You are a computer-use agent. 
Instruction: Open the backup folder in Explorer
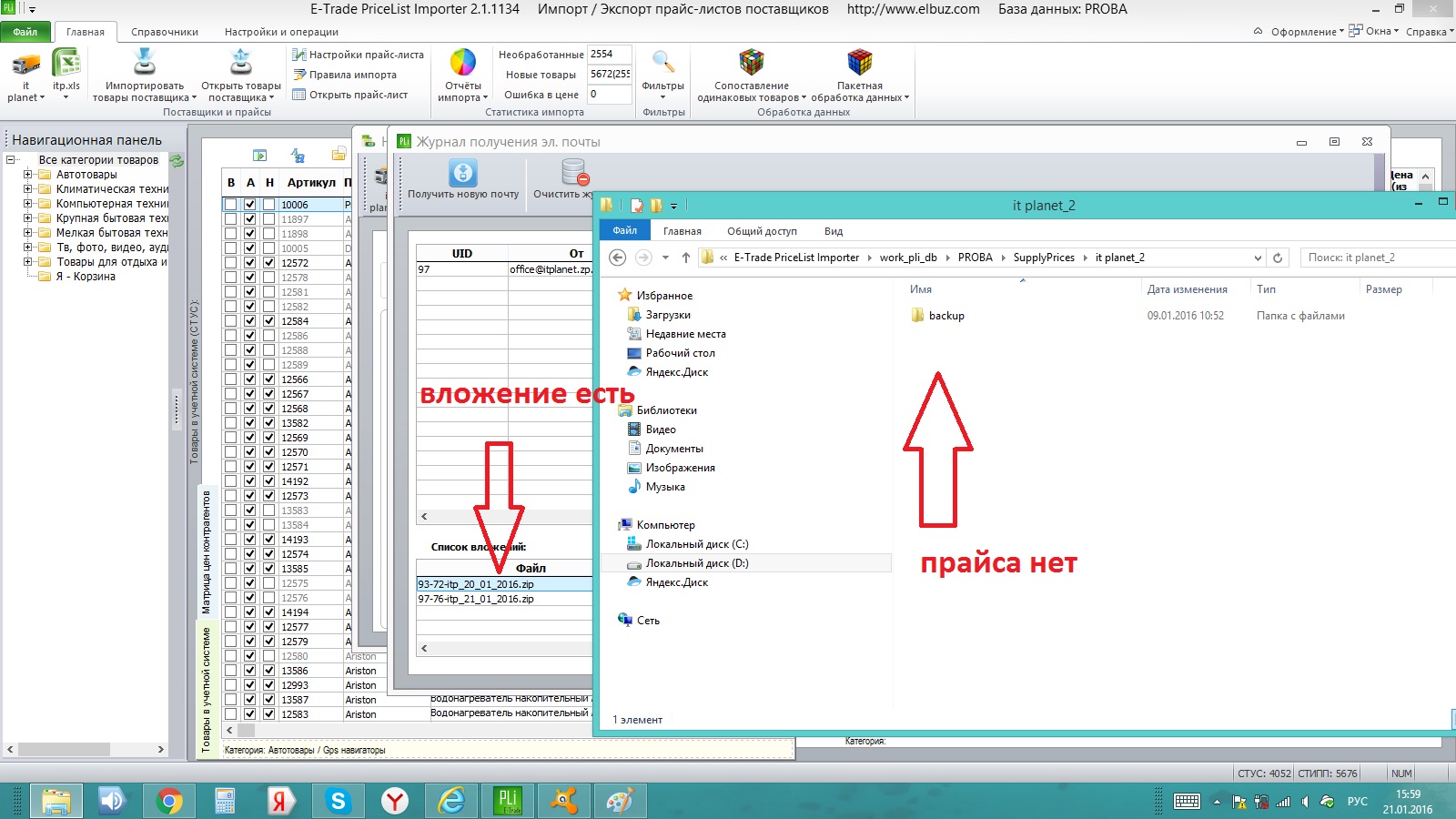(x=937, y=316)
